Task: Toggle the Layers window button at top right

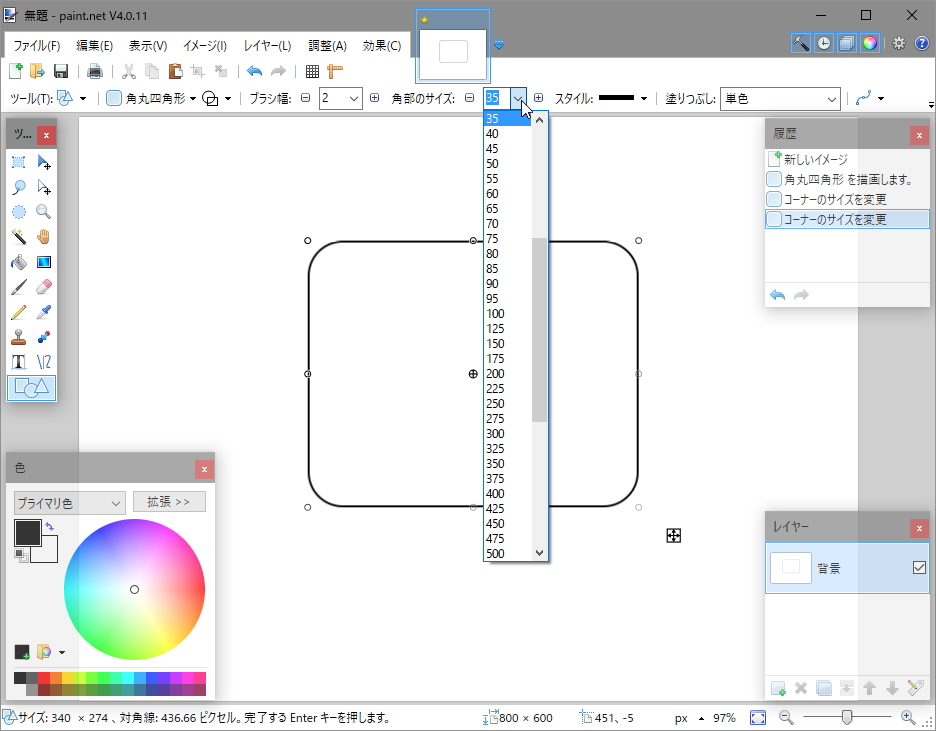Action: 846,43
